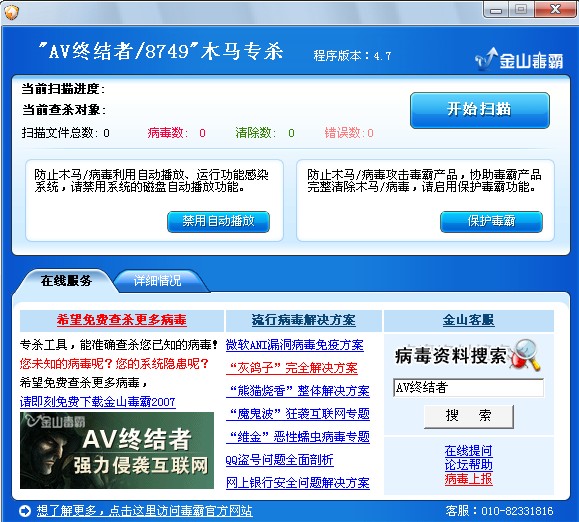Click the virus search input field
This screenshot has width=579, height=522.
click(469, 388)
